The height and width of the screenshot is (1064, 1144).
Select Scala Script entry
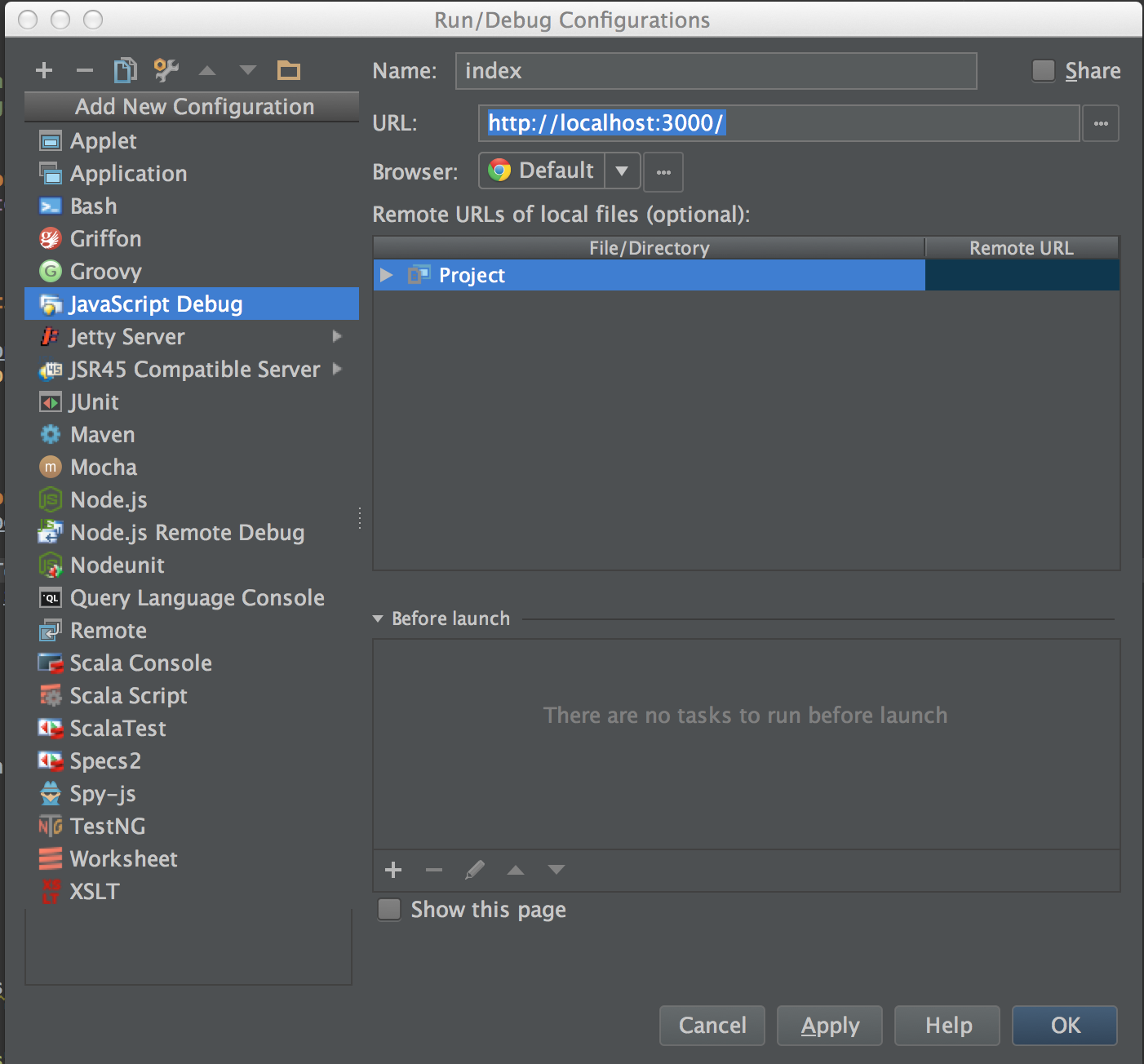[192, 696]
